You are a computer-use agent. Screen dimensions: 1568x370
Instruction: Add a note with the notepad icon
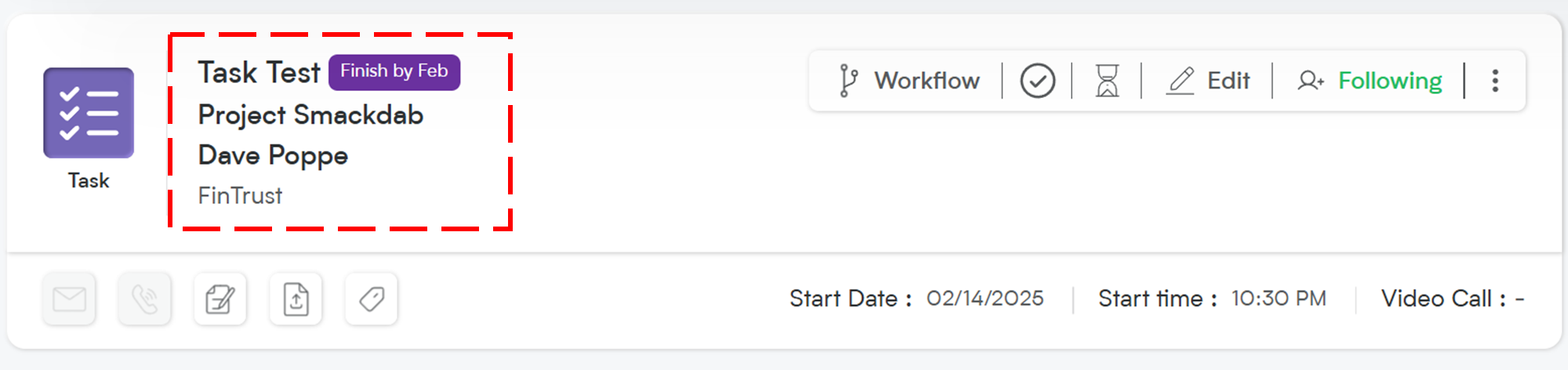[220, 299]
